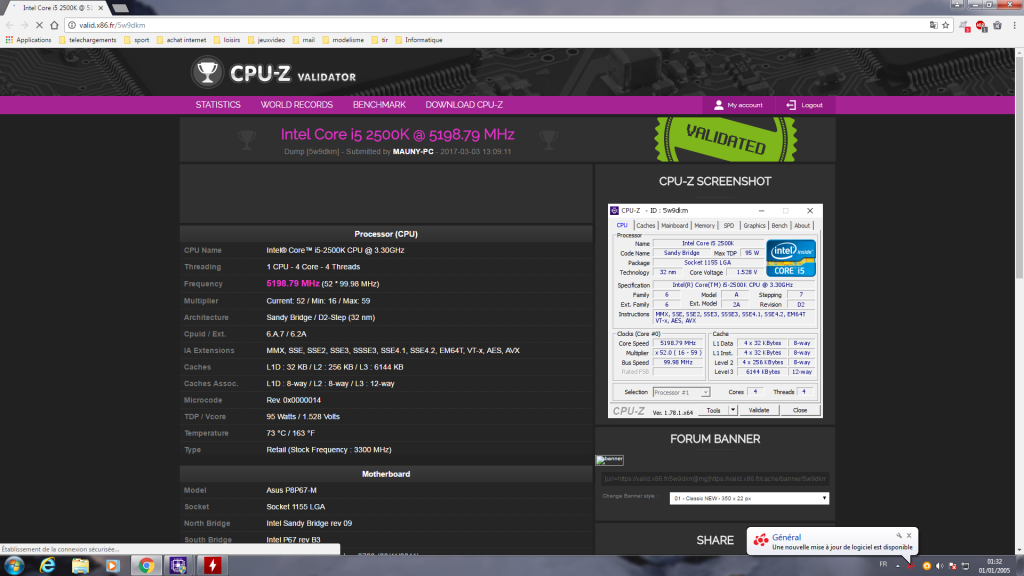Select the Graphics tab in CPU-Z screenshot

pos(754,225)
